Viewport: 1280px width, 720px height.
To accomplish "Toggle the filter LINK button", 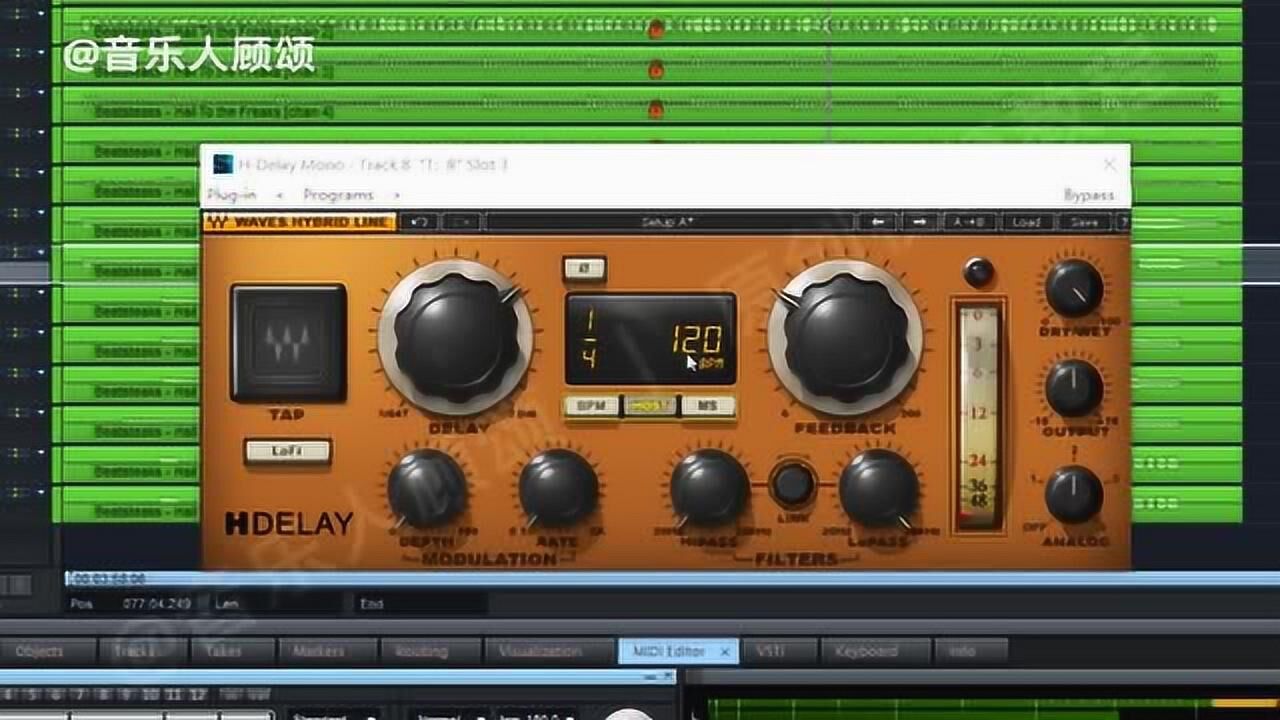I will click(793, 485).
